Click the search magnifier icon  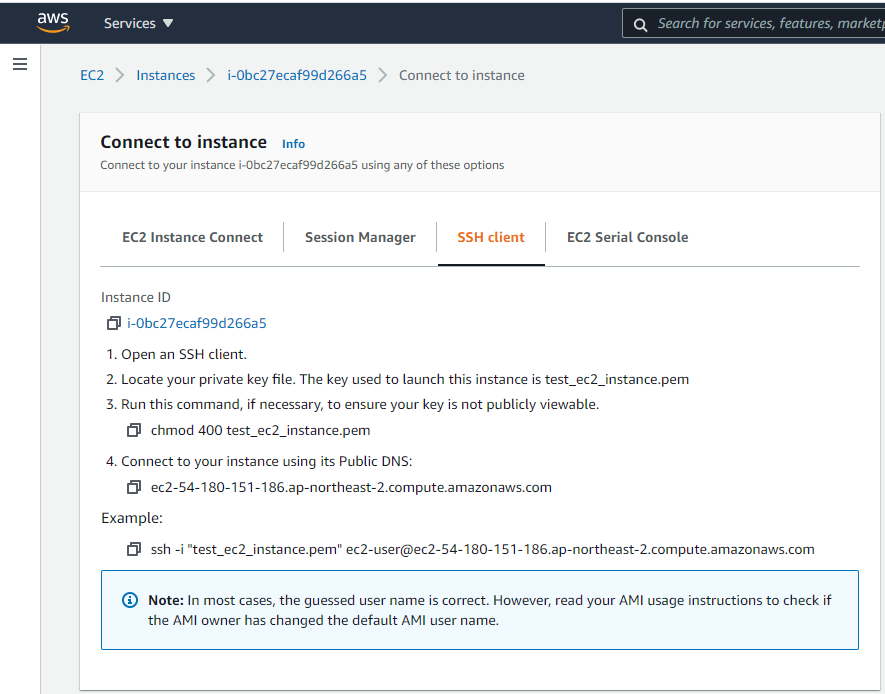click(640, 24)
